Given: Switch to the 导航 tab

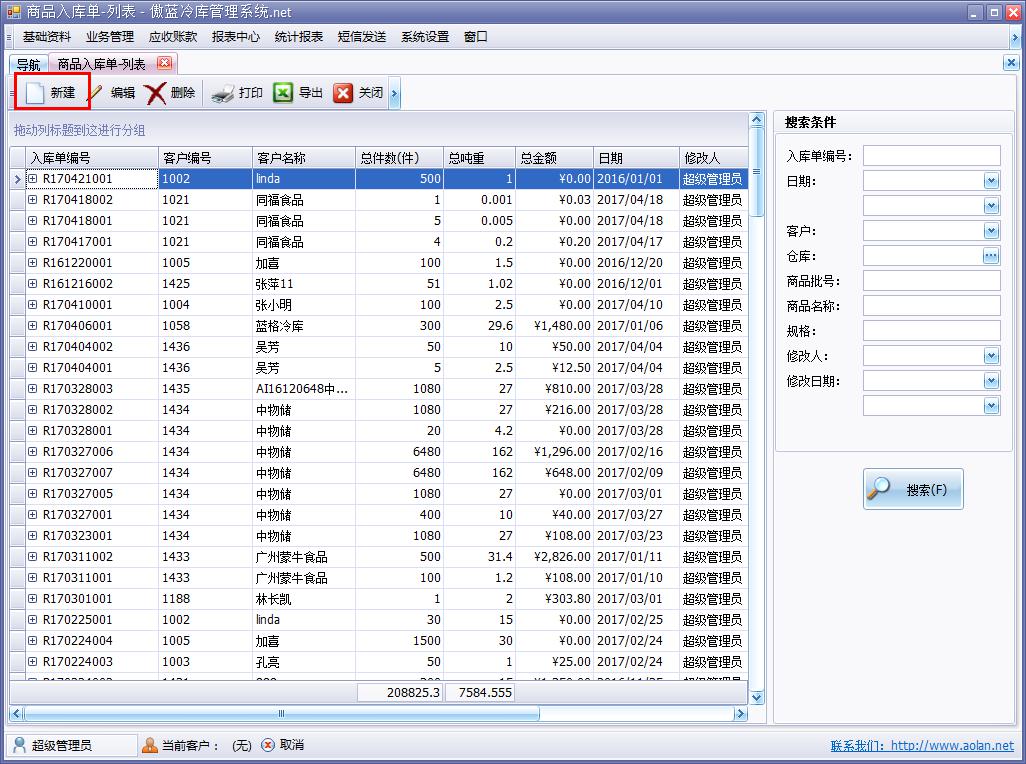Looking at the screenshot, I should click(28, 64).
